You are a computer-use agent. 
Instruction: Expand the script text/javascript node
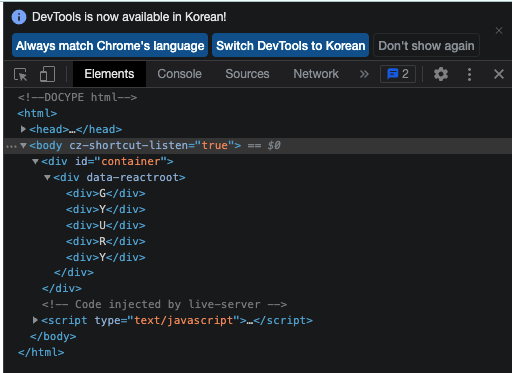(x=35, y=320)
